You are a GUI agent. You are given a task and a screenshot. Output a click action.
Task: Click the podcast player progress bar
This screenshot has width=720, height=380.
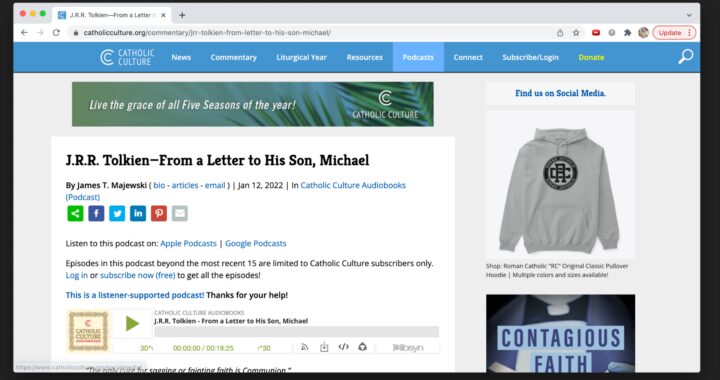click(297, 332)
